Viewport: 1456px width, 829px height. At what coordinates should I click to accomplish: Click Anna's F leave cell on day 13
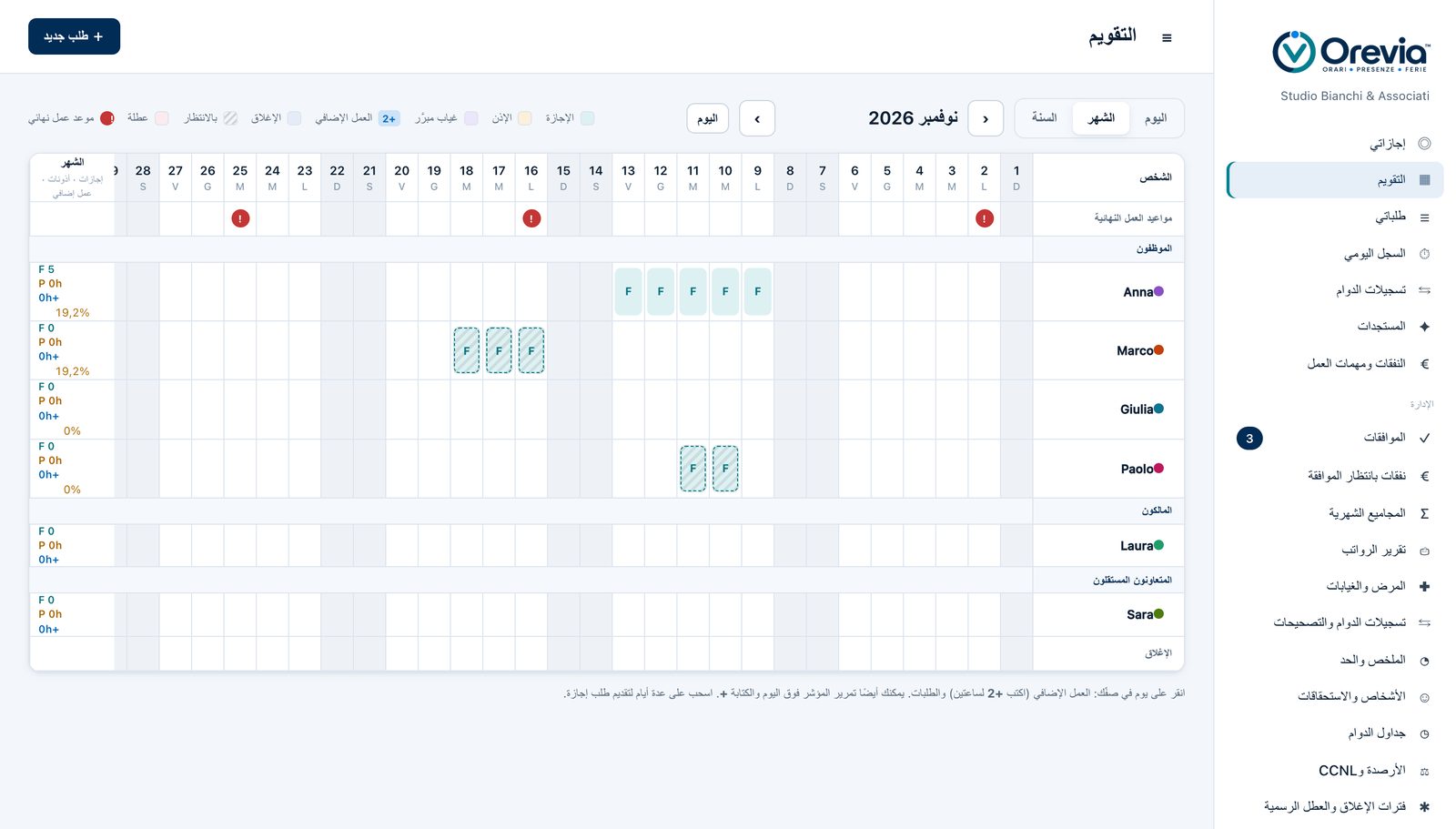point(628,292)
